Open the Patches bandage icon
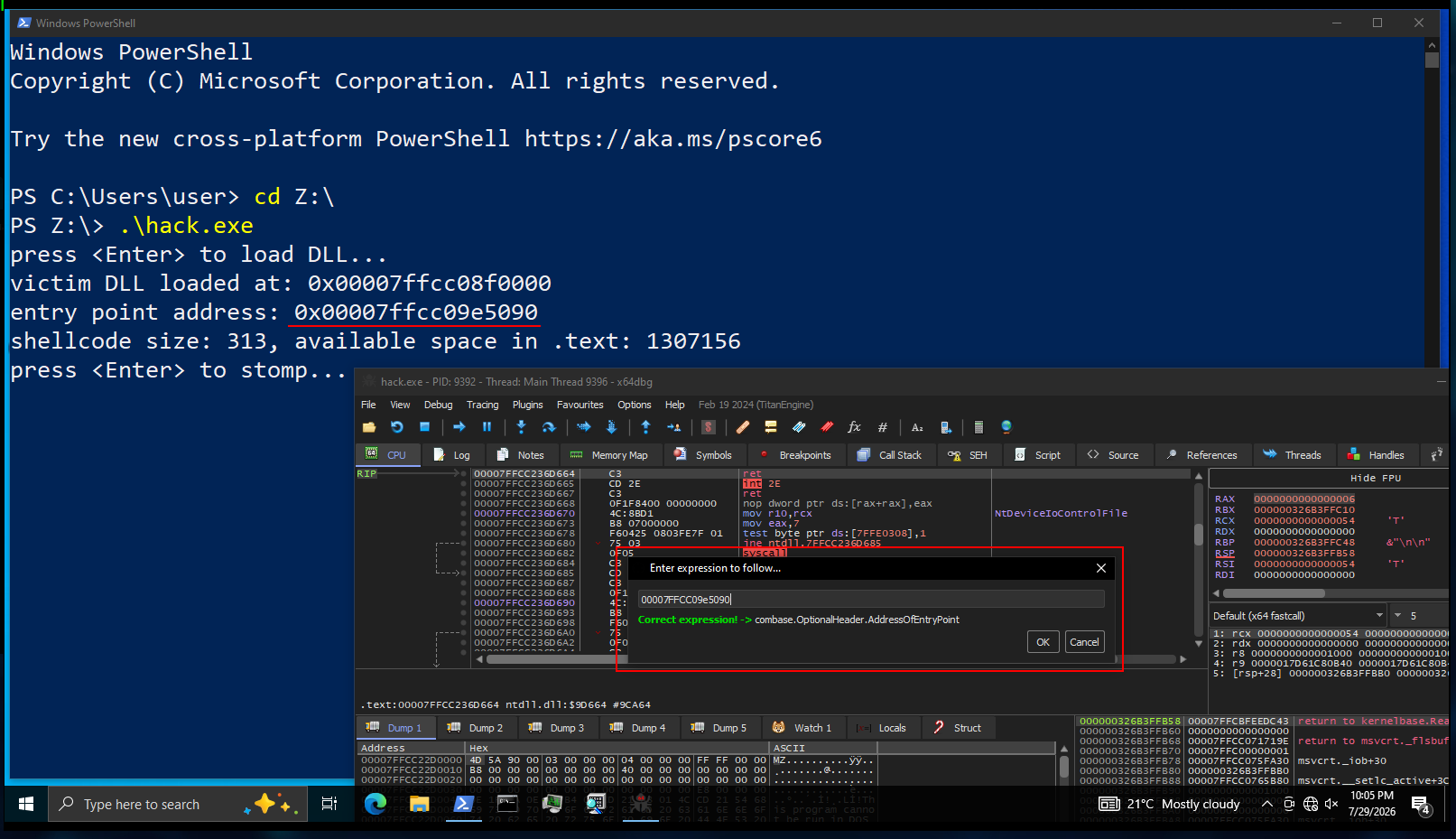This screenshot has width=1456, height=839. pyautogui.click(x=743, y=427)
